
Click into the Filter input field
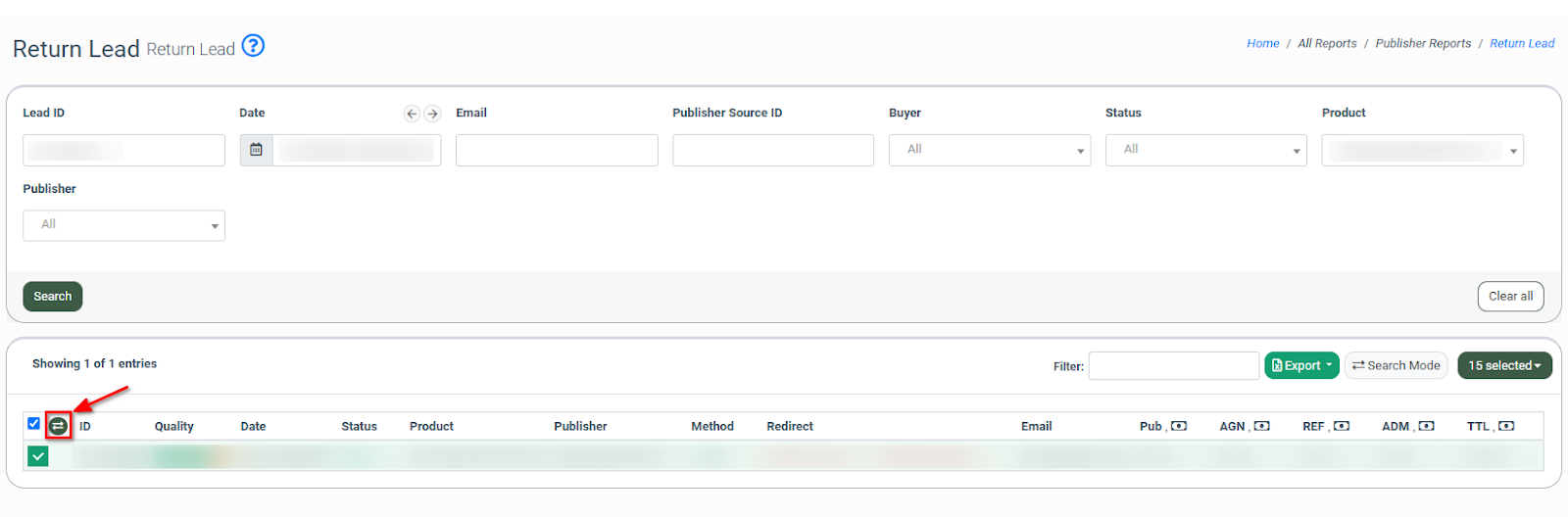tap(1173, 365)
